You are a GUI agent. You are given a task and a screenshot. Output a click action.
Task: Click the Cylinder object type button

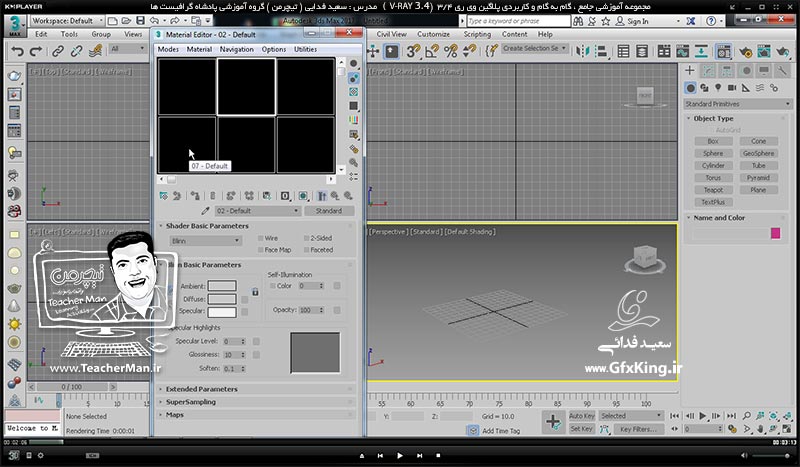[x=713, y=165]
